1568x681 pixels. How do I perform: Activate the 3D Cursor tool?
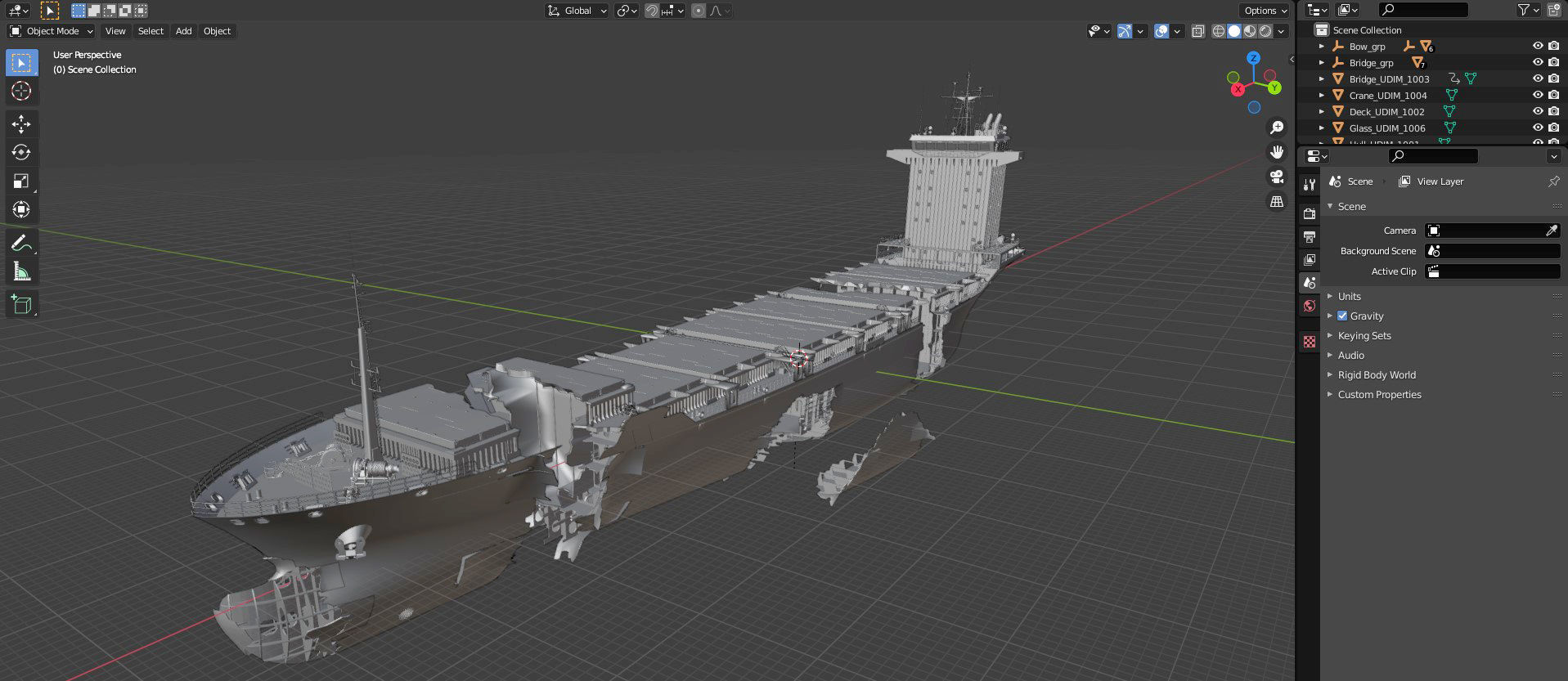(x=21, y=91)
